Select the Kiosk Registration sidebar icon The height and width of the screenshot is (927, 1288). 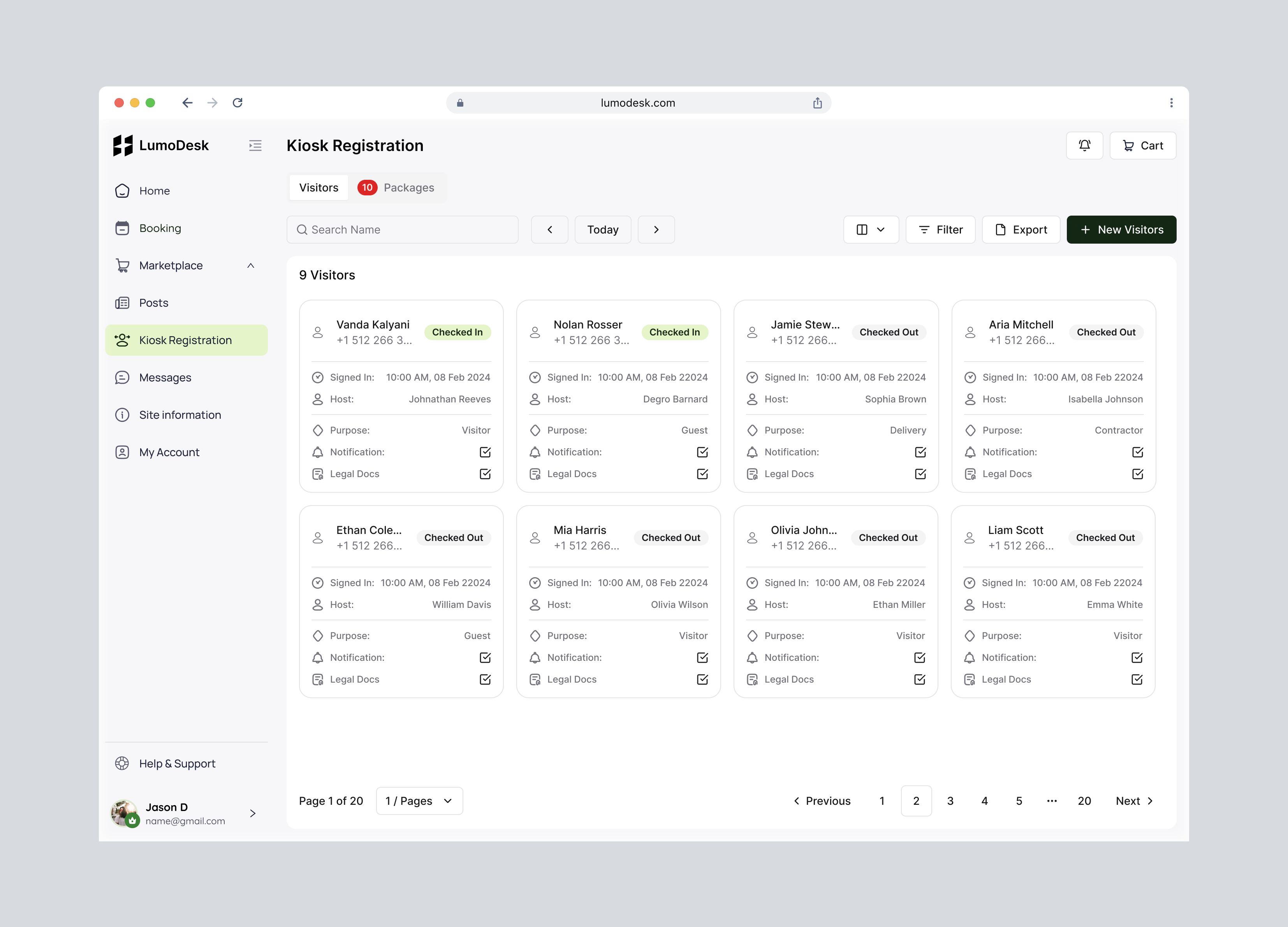click(123, 340)
